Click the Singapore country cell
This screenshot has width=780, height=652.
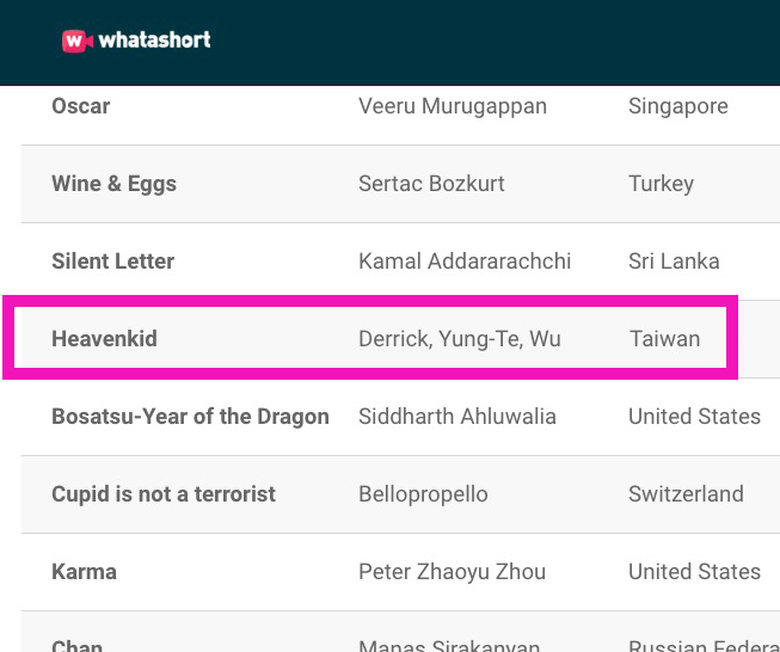pos(678,106)
